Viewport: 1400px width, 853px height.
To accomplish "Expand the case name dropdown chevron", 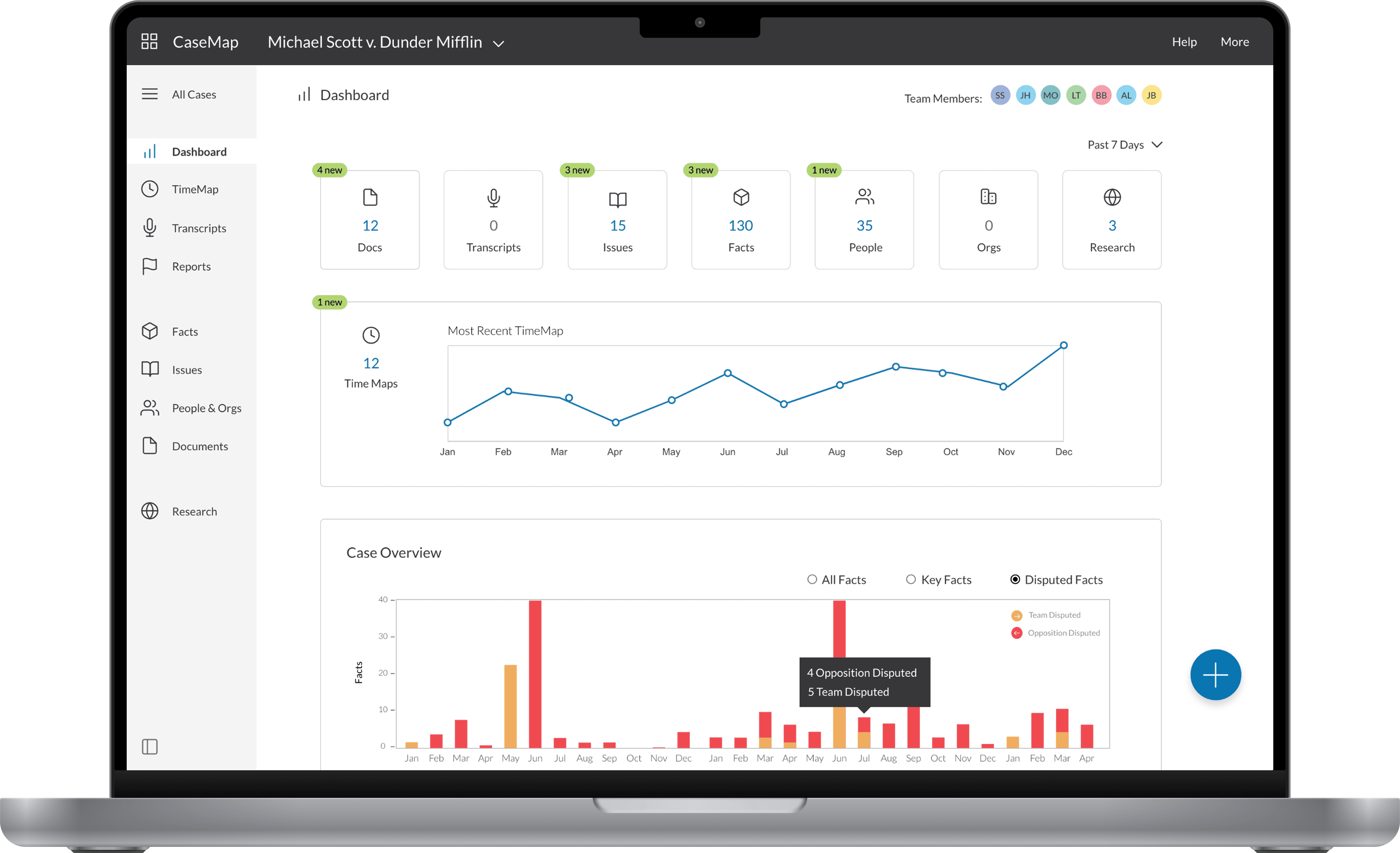I will pos(498,44).
